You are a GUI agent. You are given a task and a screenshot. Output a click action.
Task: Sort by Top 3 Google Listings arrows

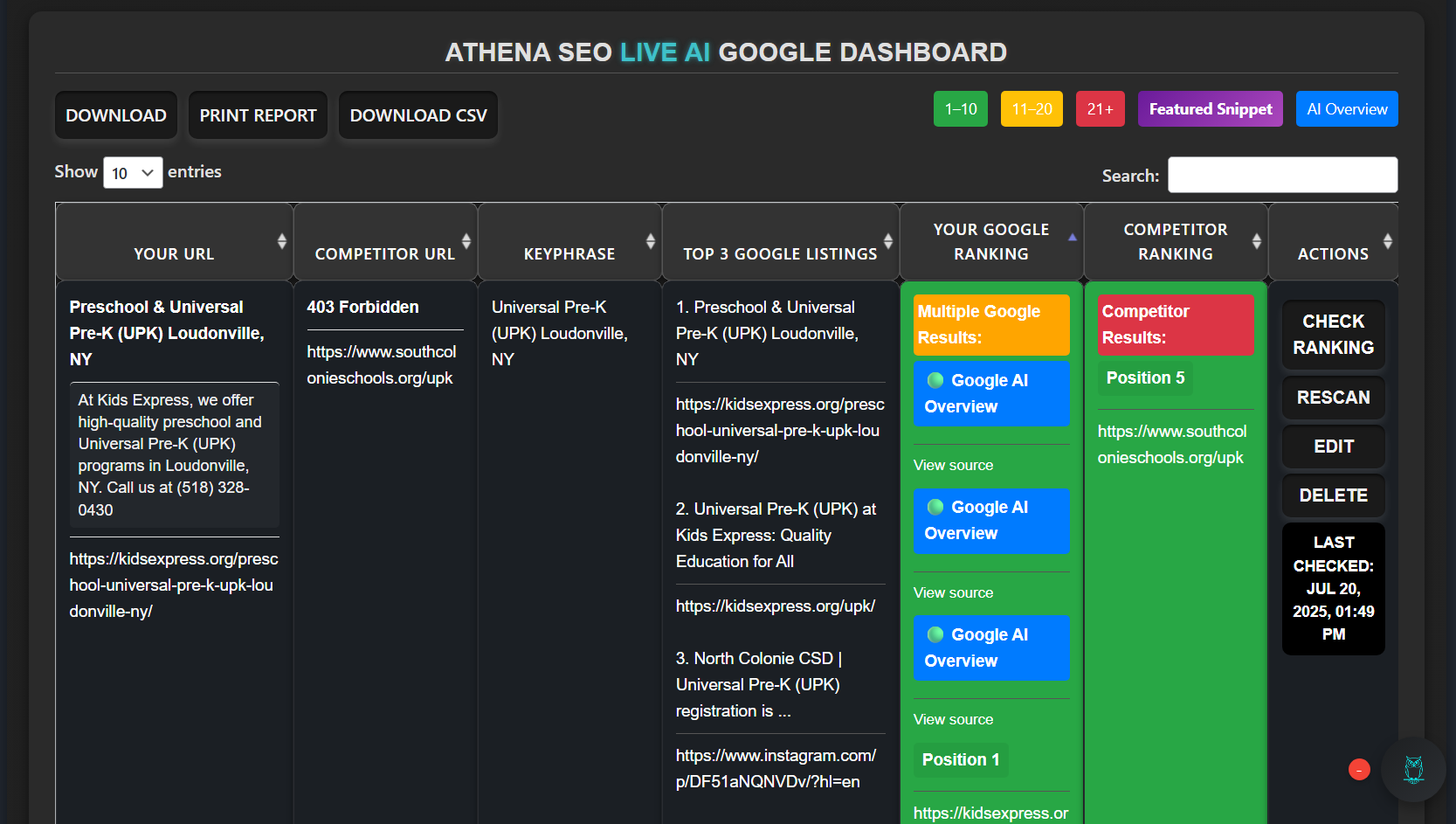tap(888, 241)
